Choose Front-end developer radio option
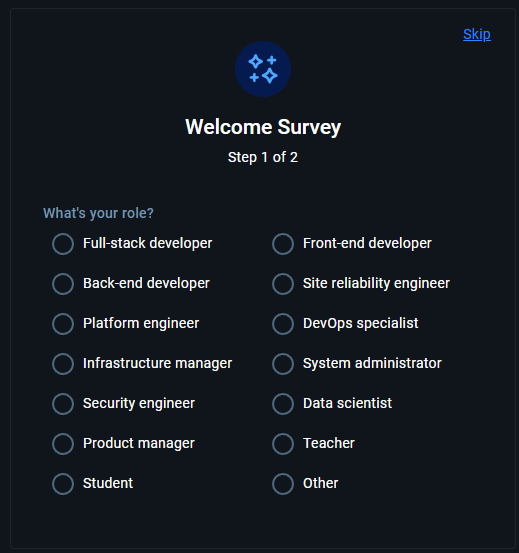 283,244
